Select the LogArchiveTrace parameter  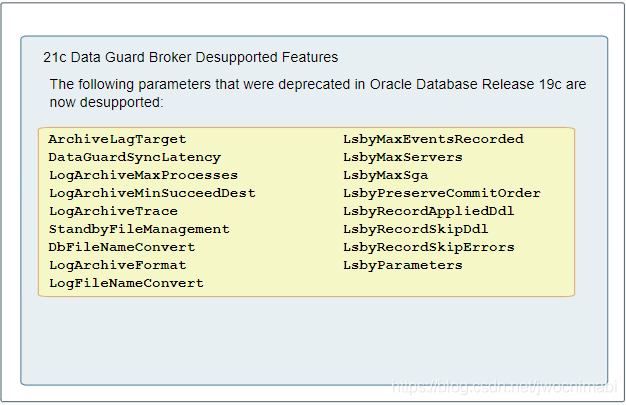pos(113,211)
